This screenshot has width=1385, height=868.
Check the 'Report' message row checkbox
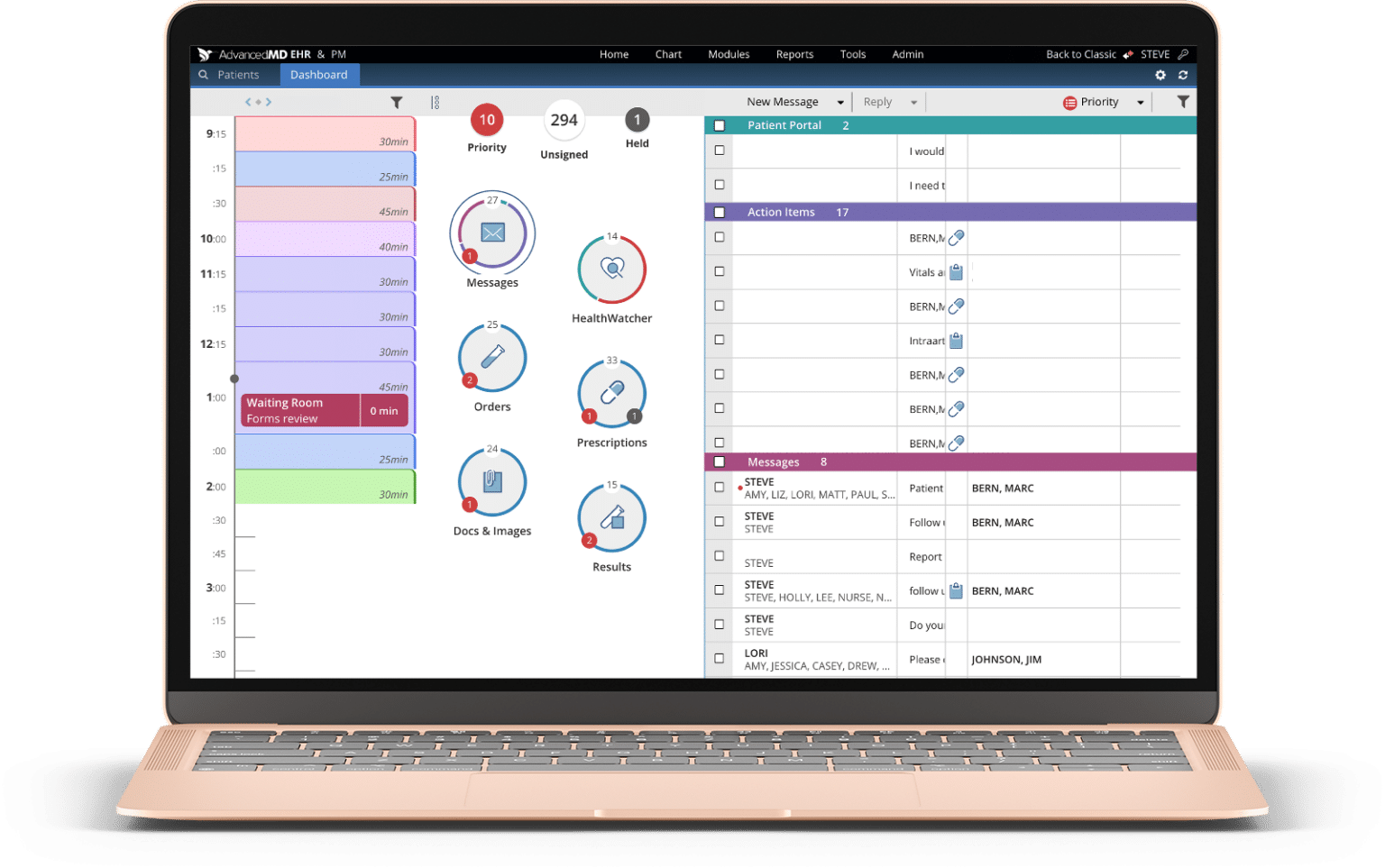tap(720, 556)
